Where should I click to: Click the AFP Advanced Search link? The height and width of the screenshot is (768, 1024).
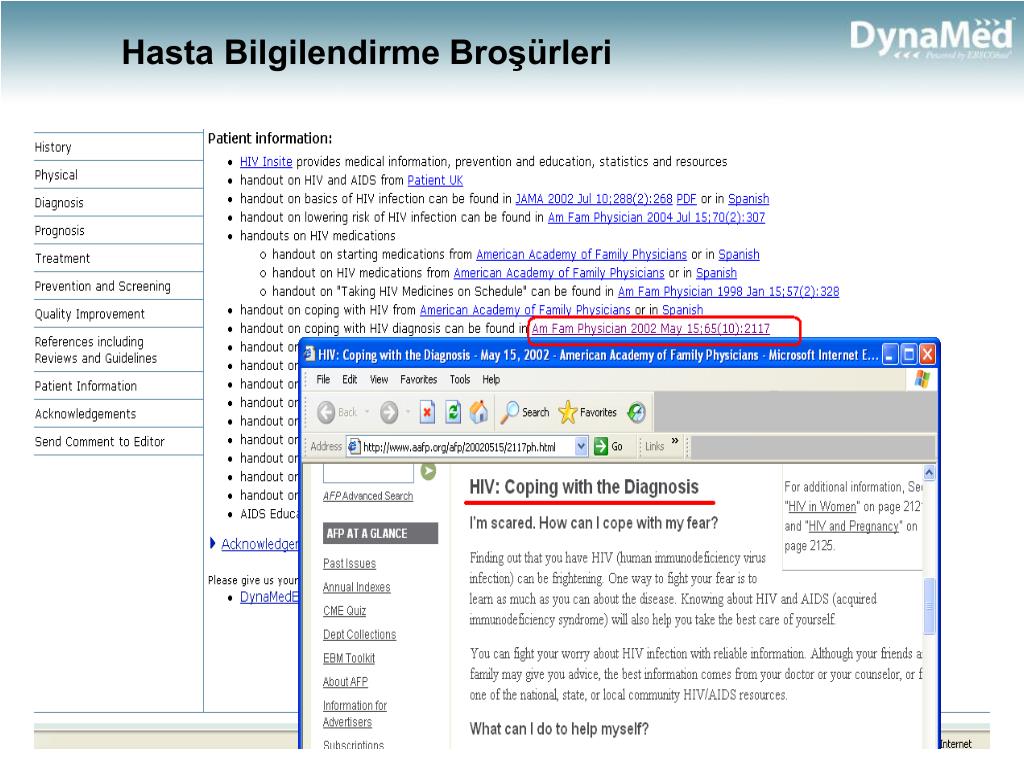pos(368,496)
